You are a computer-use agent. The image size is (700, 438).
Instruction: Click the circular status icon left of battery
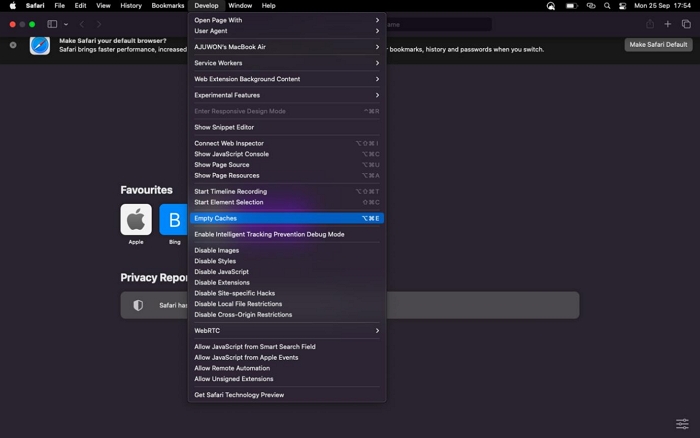[x=551, y=6]
